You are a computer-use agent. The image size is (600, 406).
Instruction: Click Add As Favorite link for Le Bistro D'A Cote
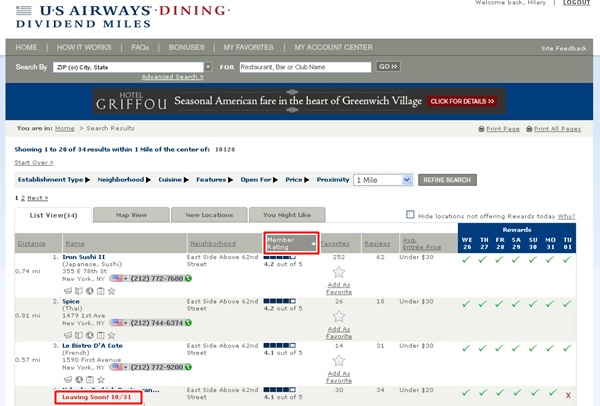pos(339,377)
